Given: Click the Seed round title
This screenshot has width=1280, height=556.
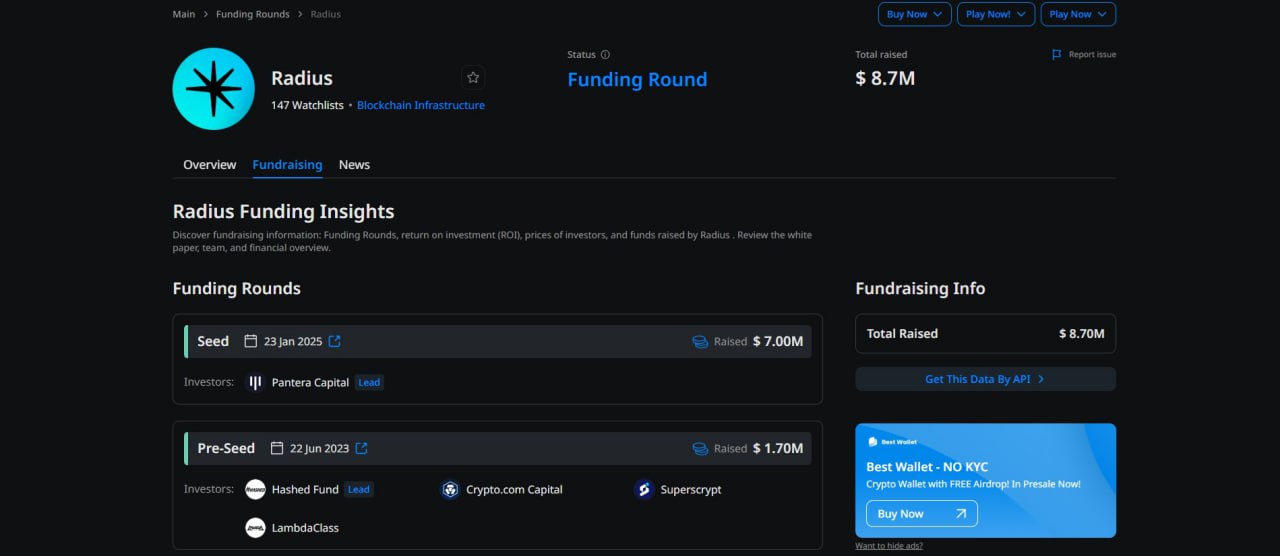Looking at the screenshot, I should (213, 341).
